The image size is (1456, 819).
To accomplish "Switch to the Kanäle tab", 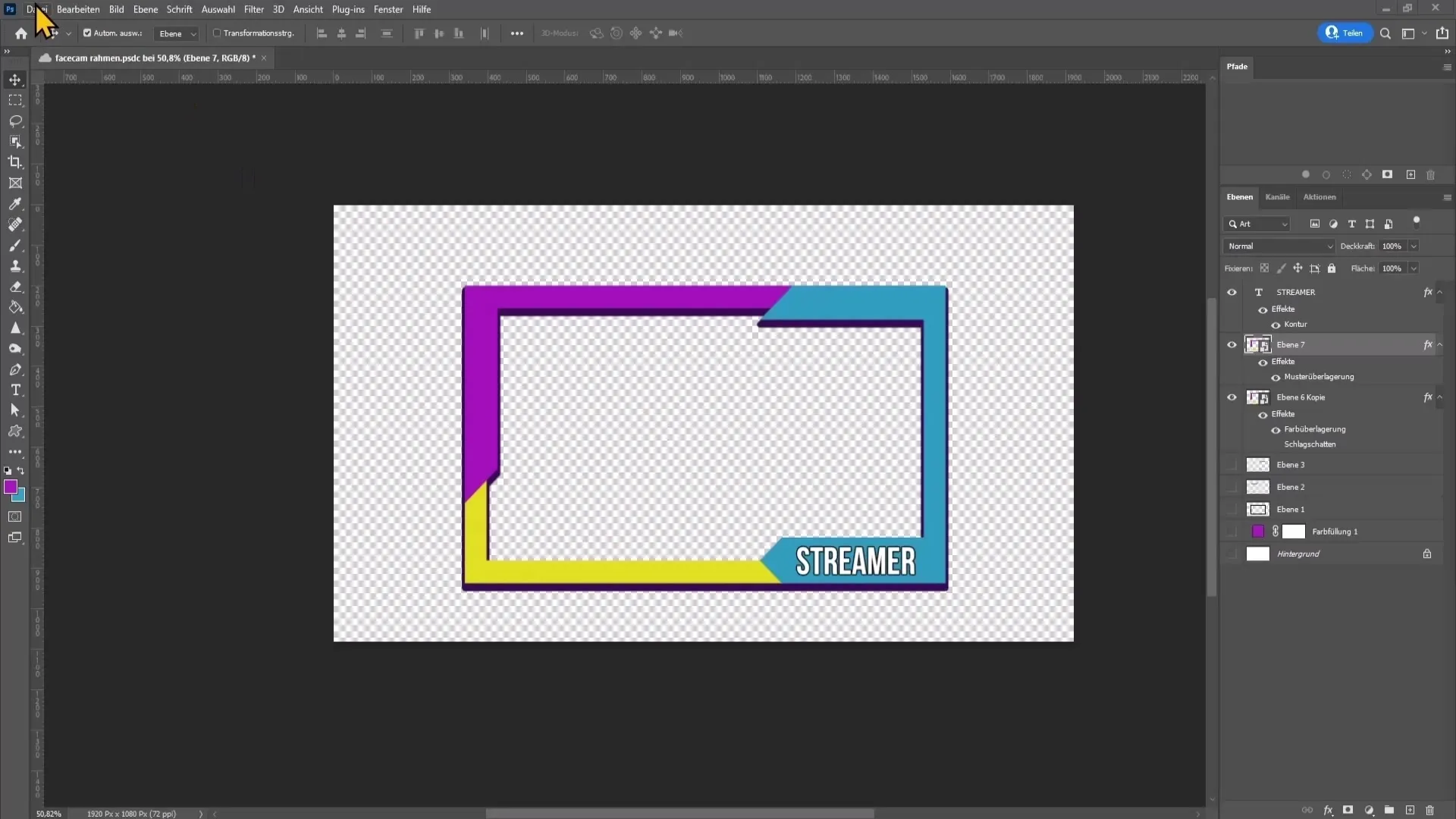I will [x=1277, y=197].
